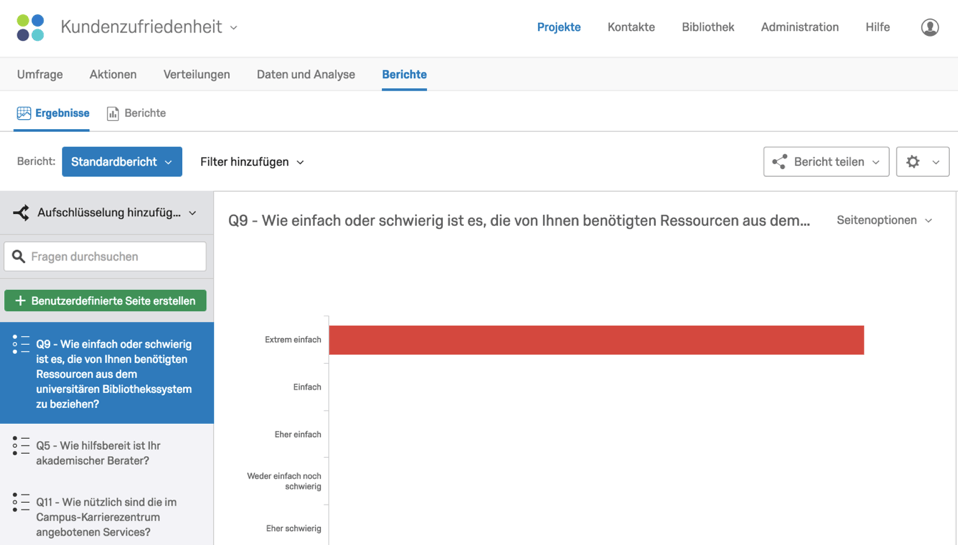The width and height of the screenshot is (958, 545).
Task: Click the Fragen durchsuchen search field
Action: [105, 257]
